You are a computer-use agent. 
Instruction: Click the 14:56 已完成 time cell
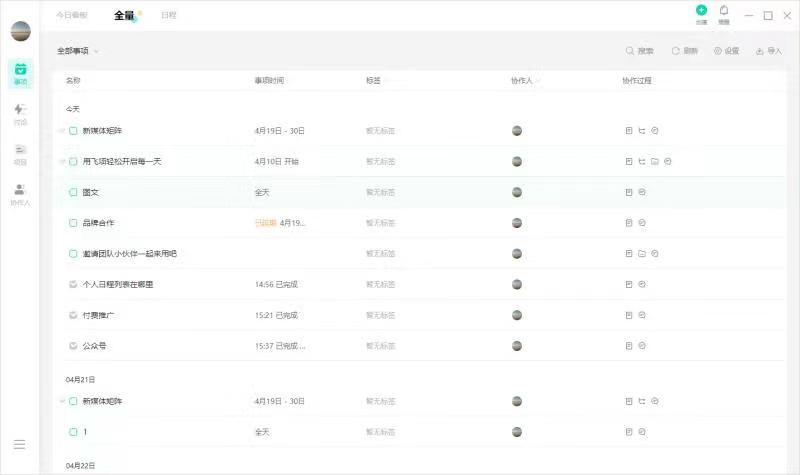(276, 284)
